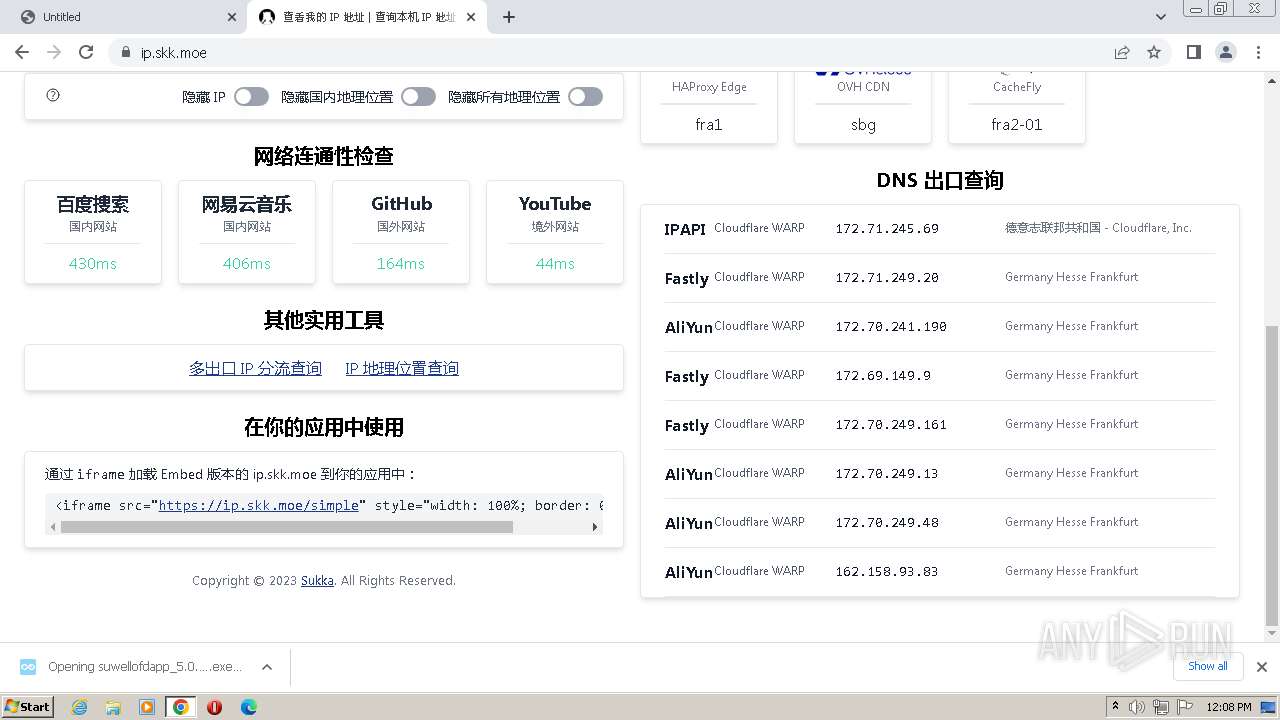The width and height of the screenshot is (1280, 720).
Task: Click the help question mark icon
Action: pyautogui.click(x=54, y=95)
